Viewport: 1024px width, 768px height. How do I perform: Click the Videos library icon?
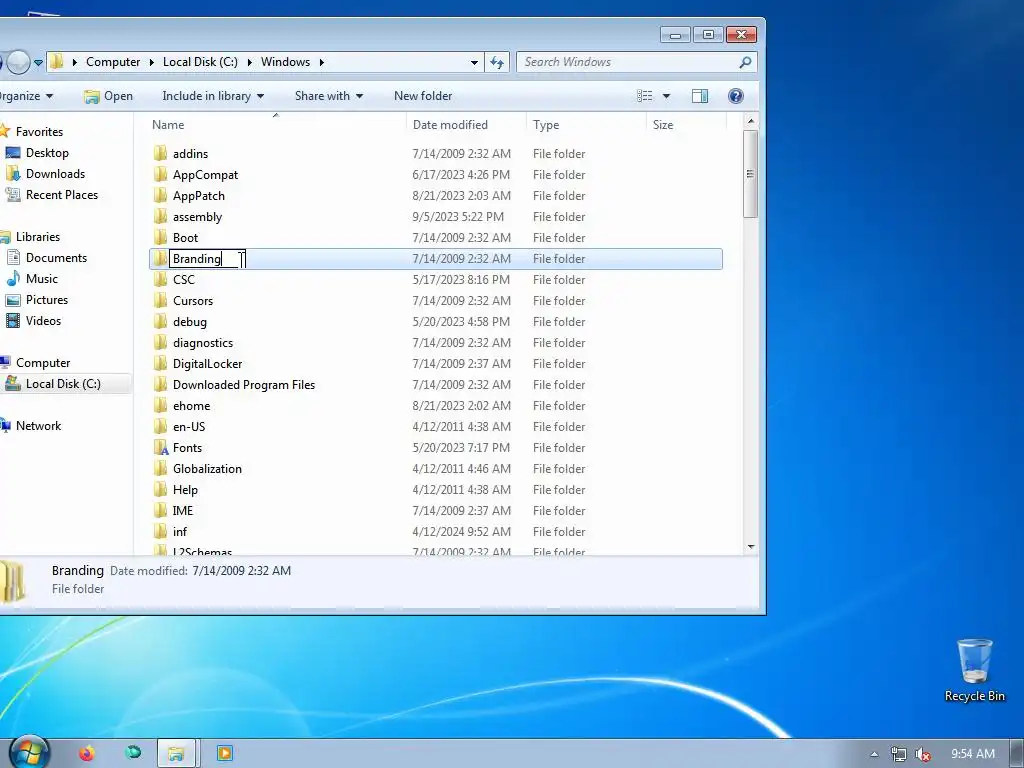click(x=12, y=321)
